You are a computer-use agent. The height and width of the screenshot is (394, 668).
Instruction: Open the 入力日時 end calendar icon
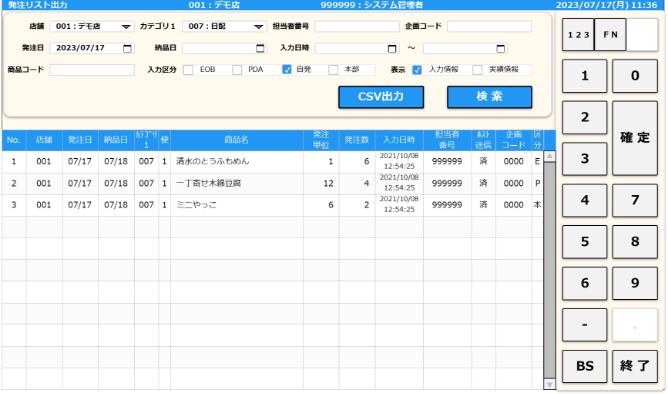point(501,49)
